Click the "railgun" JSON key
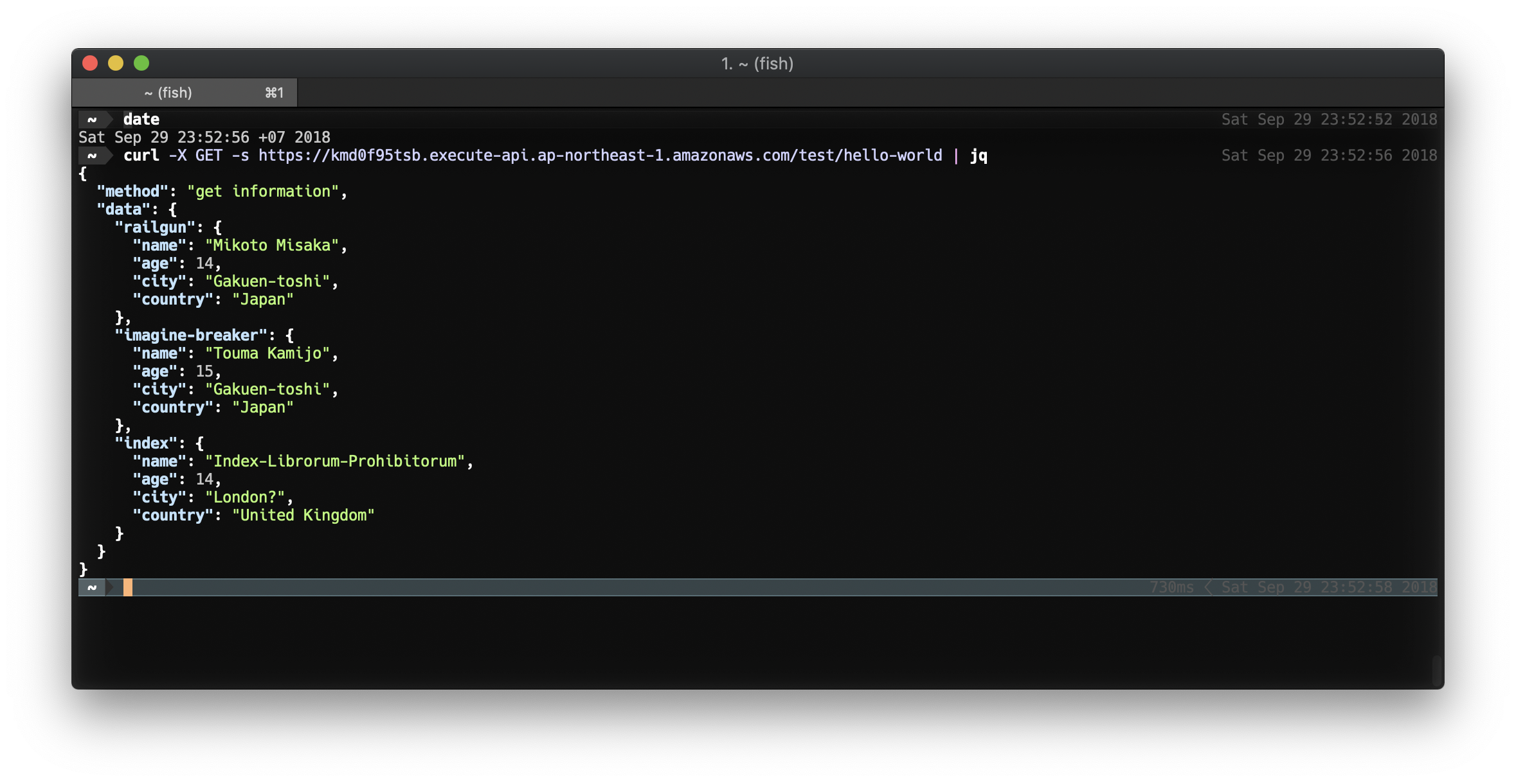Viewport: 1516px width, 784px height. pos(155,227)
